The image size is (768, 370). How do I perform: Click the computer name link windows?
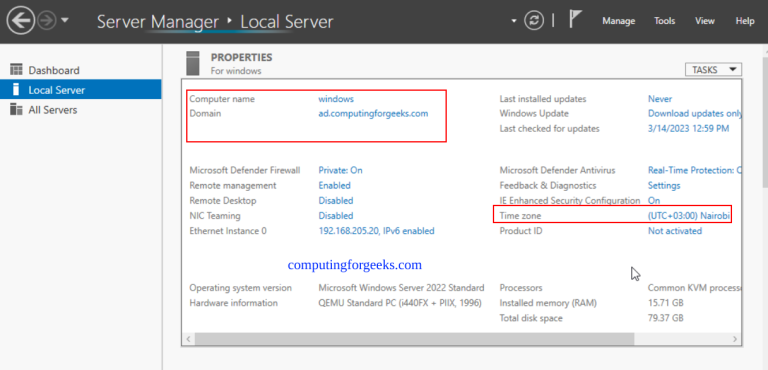coord(336,99)
